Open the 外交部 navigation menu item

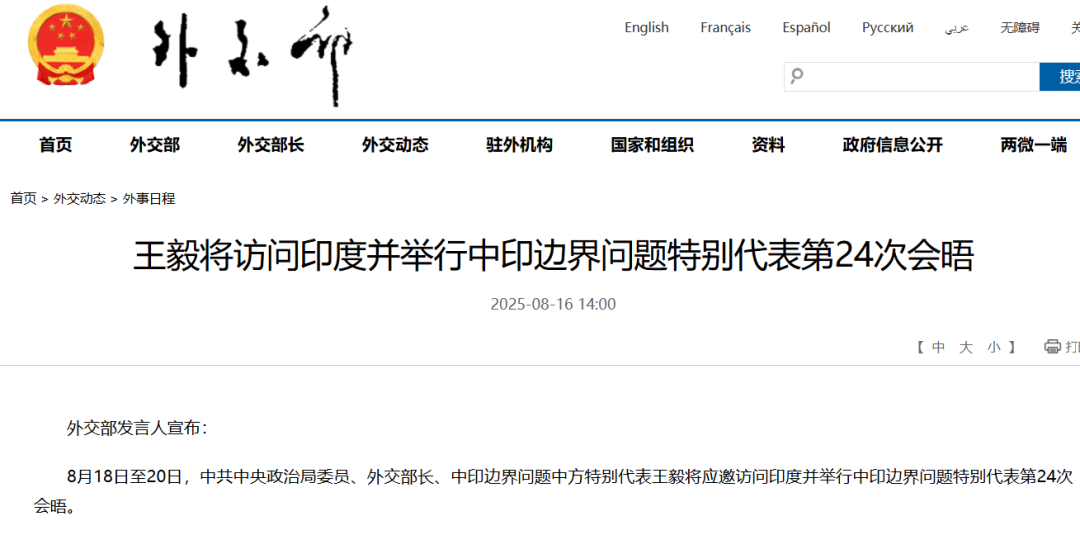[155, 145]
